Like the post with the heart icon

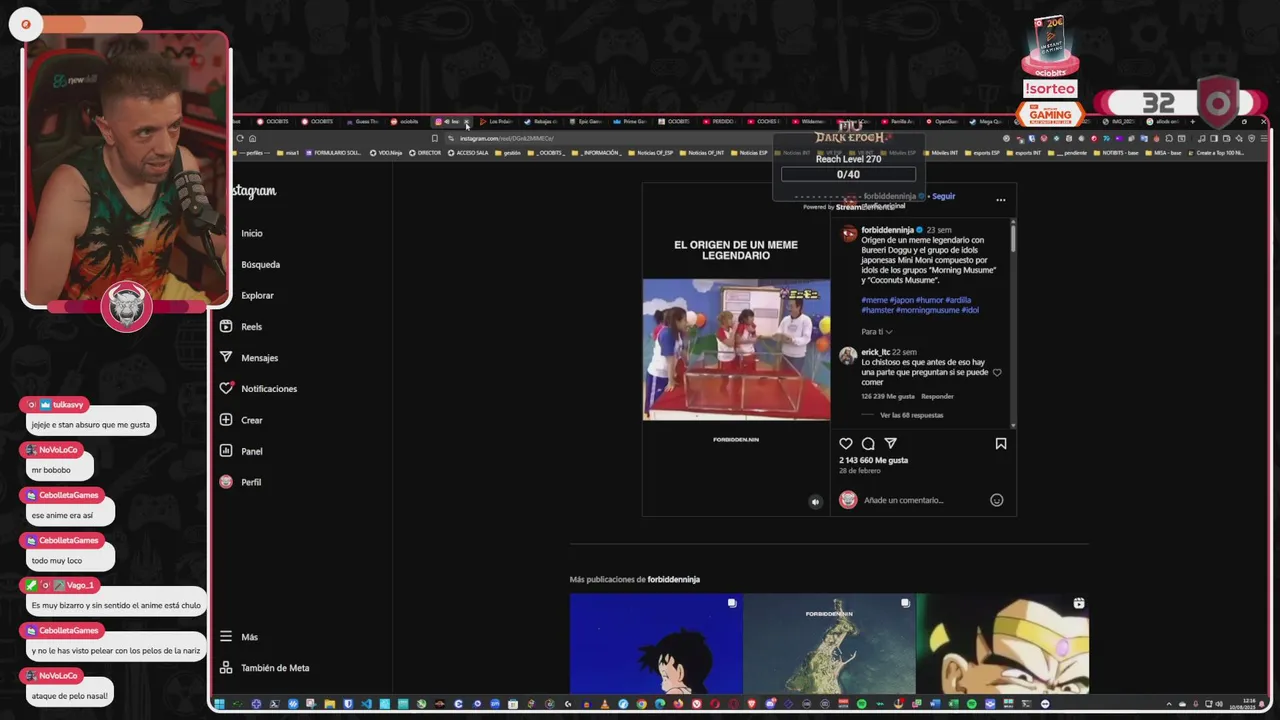pyautogui.click(x=846, y=444)
